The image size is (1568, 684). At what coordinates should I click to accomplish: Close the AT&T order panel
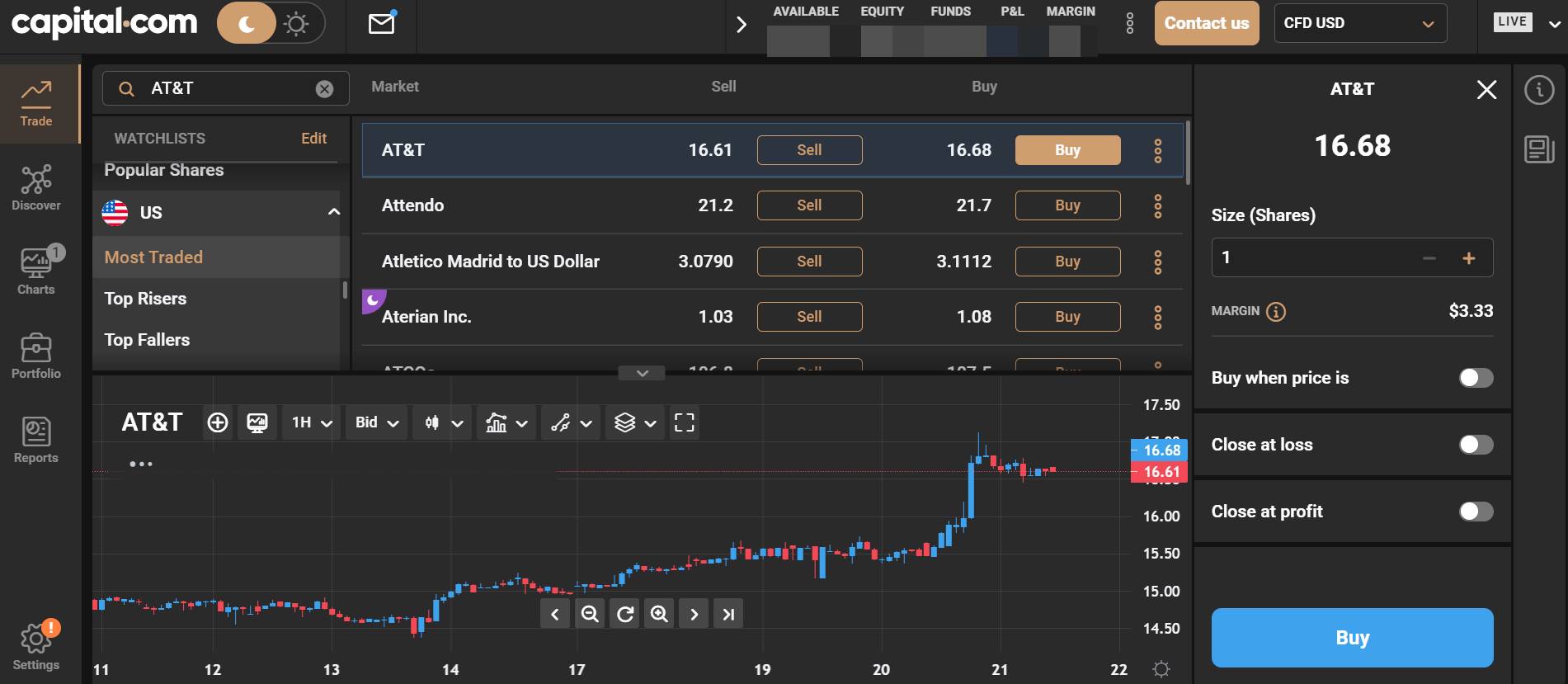click(1486, 89)
